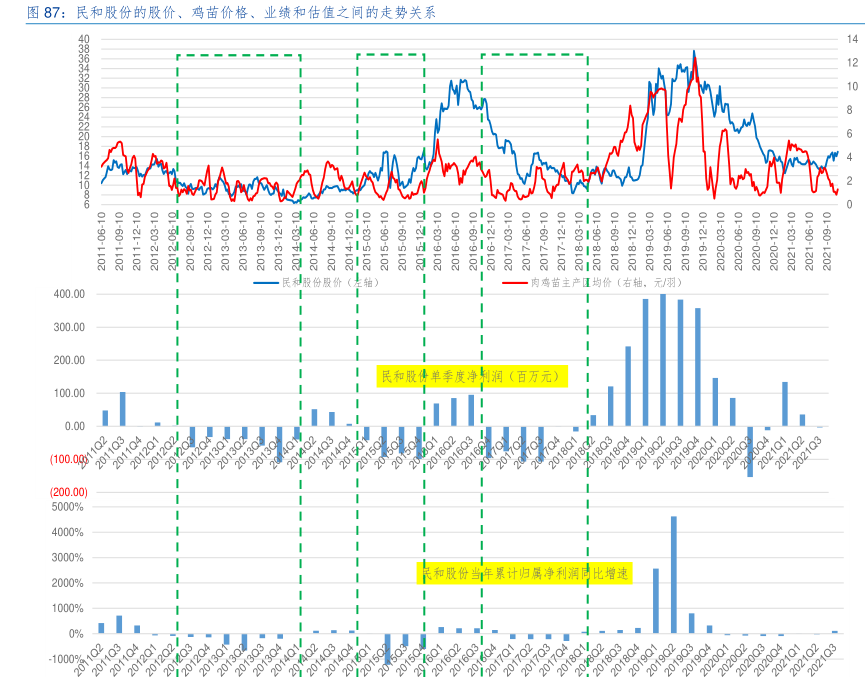Click the date label '2018-12-10'

(632, 241)
